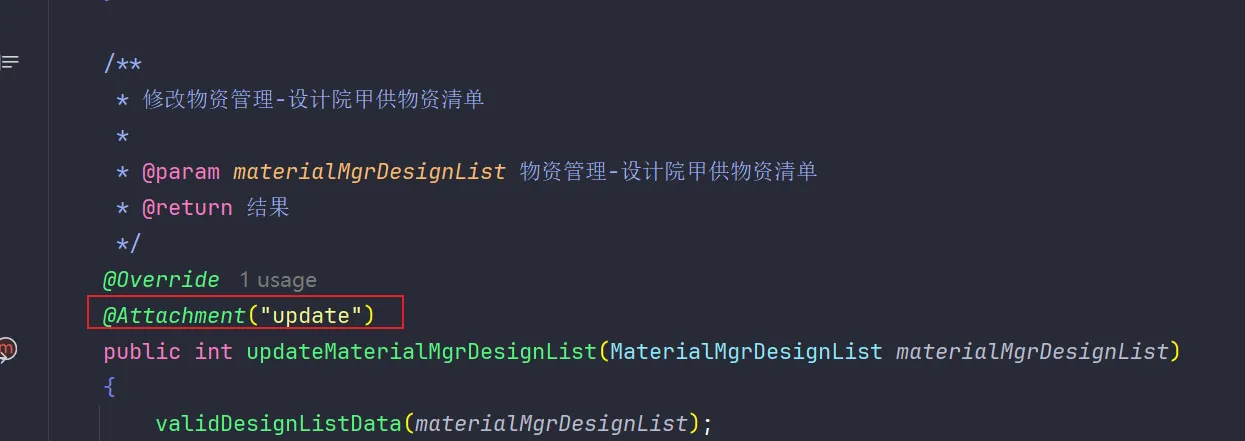Open the "1 usage" inlay hint
This screenshot has width=1245, height=441.
(278, 280)
